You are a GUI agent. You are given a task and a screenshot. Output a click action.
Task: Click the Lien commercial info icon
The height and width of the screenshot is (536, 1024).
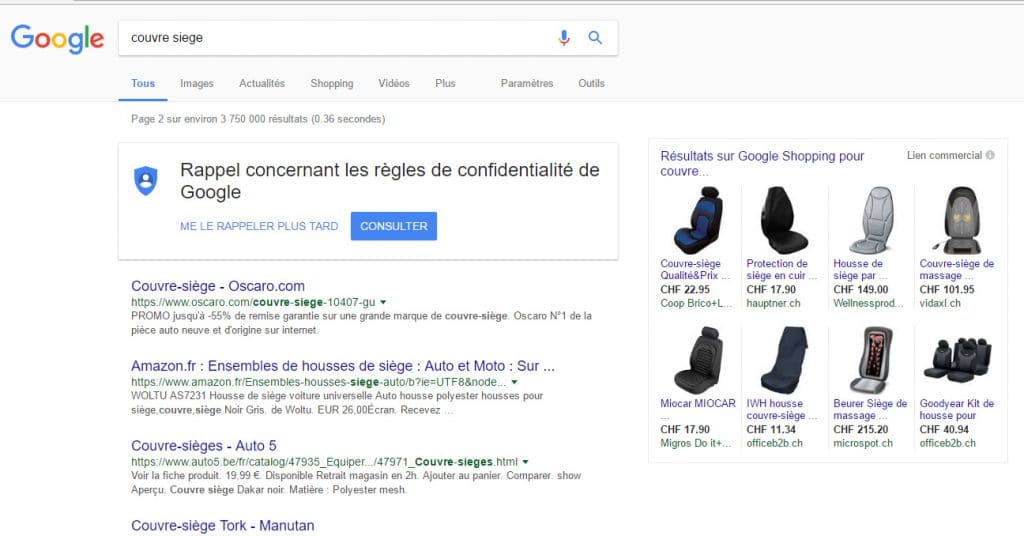pyautogui.click(x=990, y=155)
